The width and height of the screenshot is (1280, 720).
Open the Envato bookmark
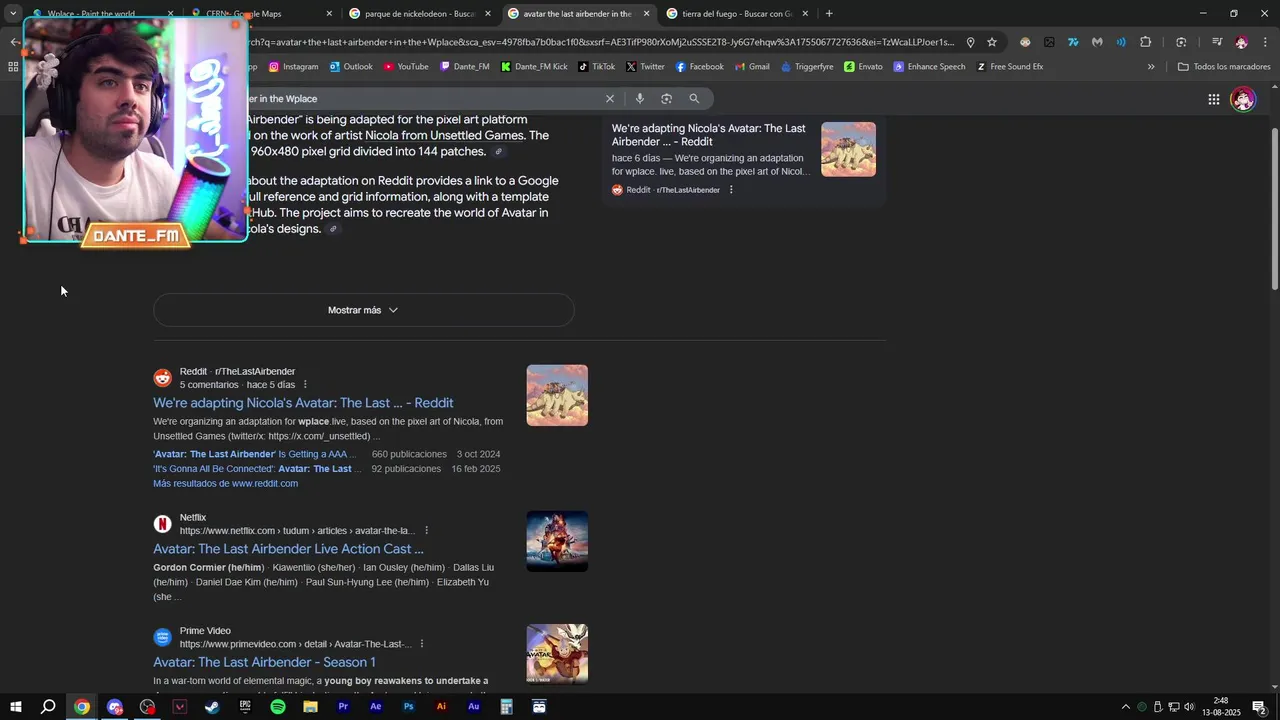pyautogui.click(x=863, y=67)
